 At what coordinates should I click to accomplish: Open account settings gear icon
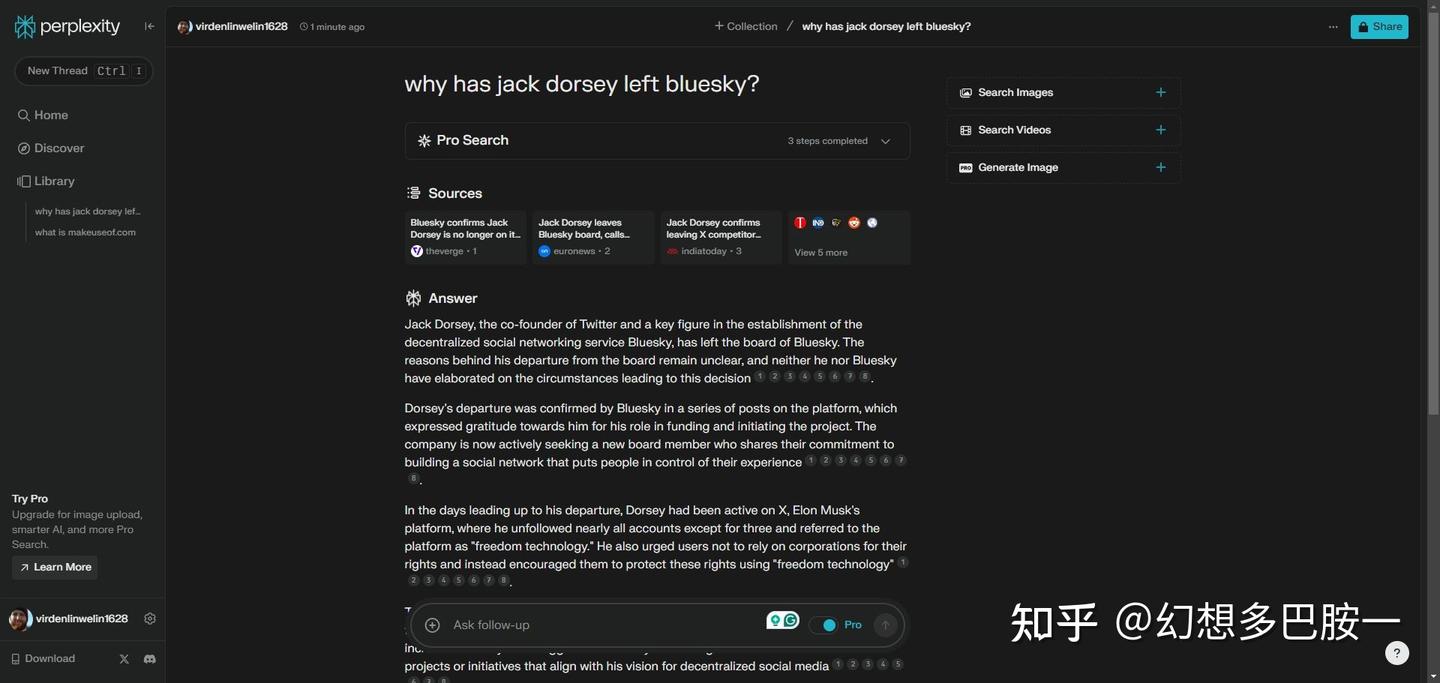coord(150,619)
